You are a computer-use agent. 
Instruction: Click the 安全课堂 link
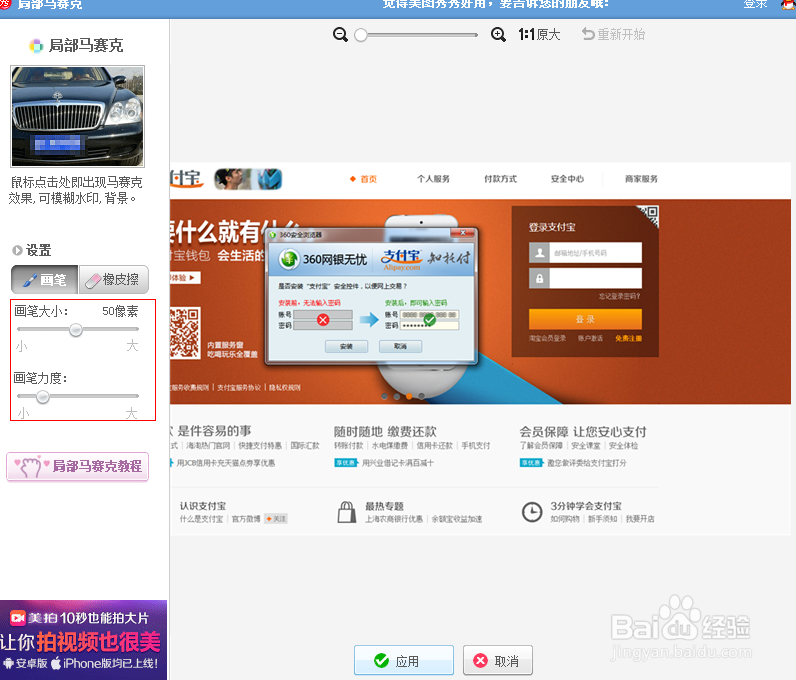[x=585, y=445]
